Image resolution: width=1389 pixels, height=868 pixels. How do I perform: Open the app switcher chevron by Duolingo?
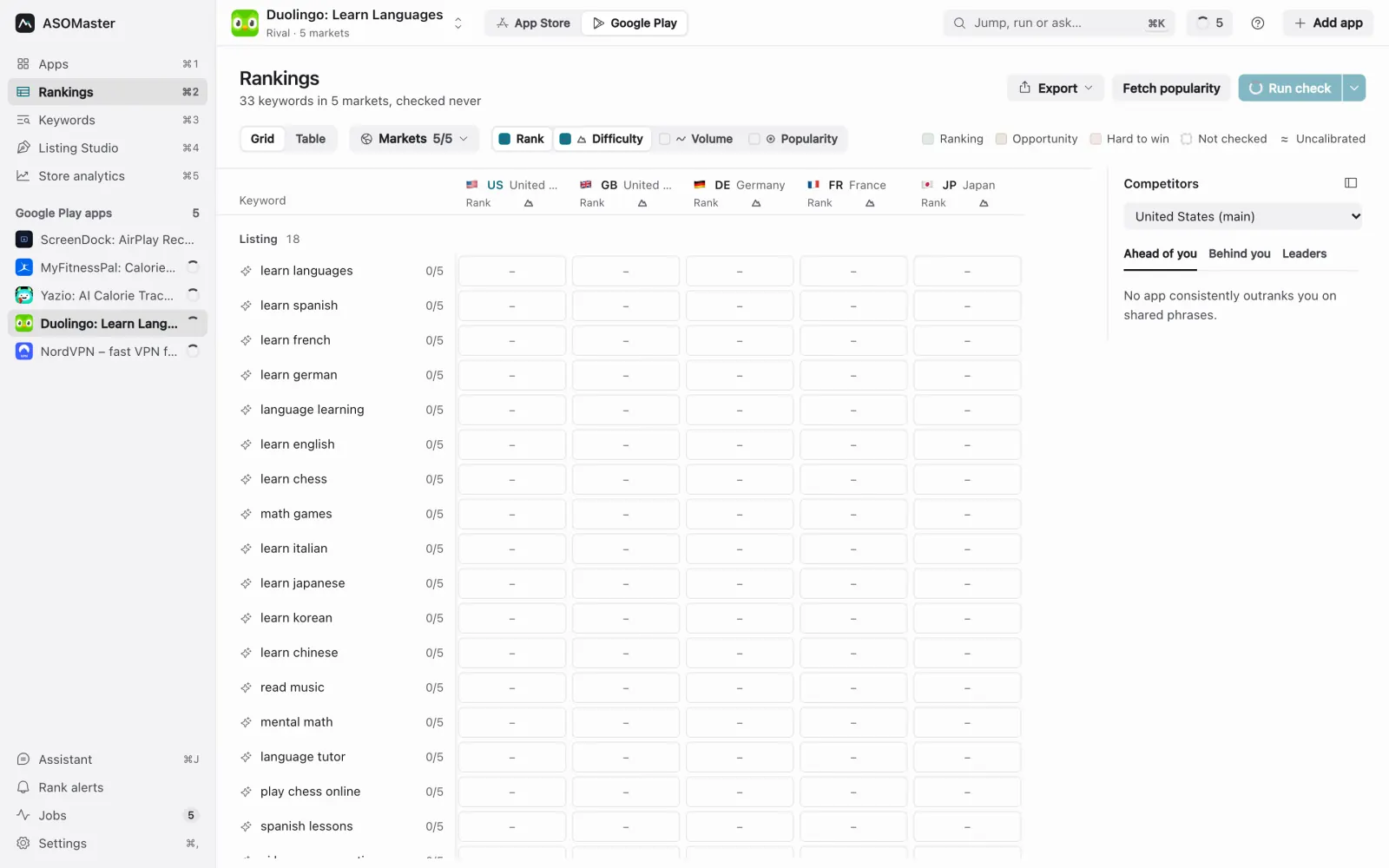click(x=458, y=23)
